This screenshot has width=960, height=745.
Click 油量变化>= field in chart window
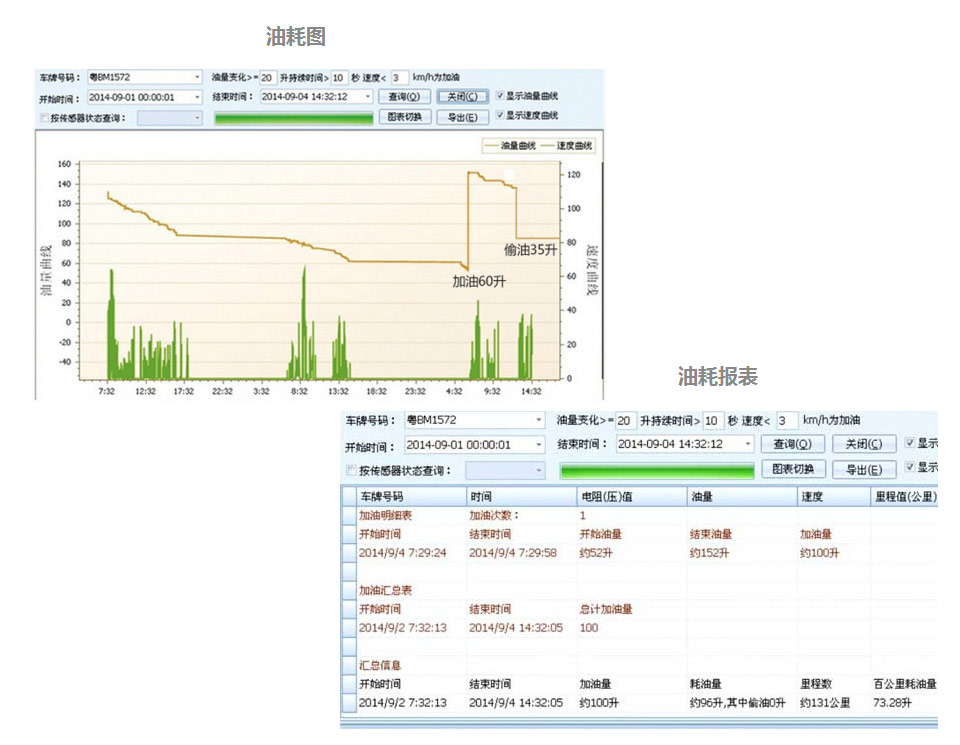click(x=268, y=78)
